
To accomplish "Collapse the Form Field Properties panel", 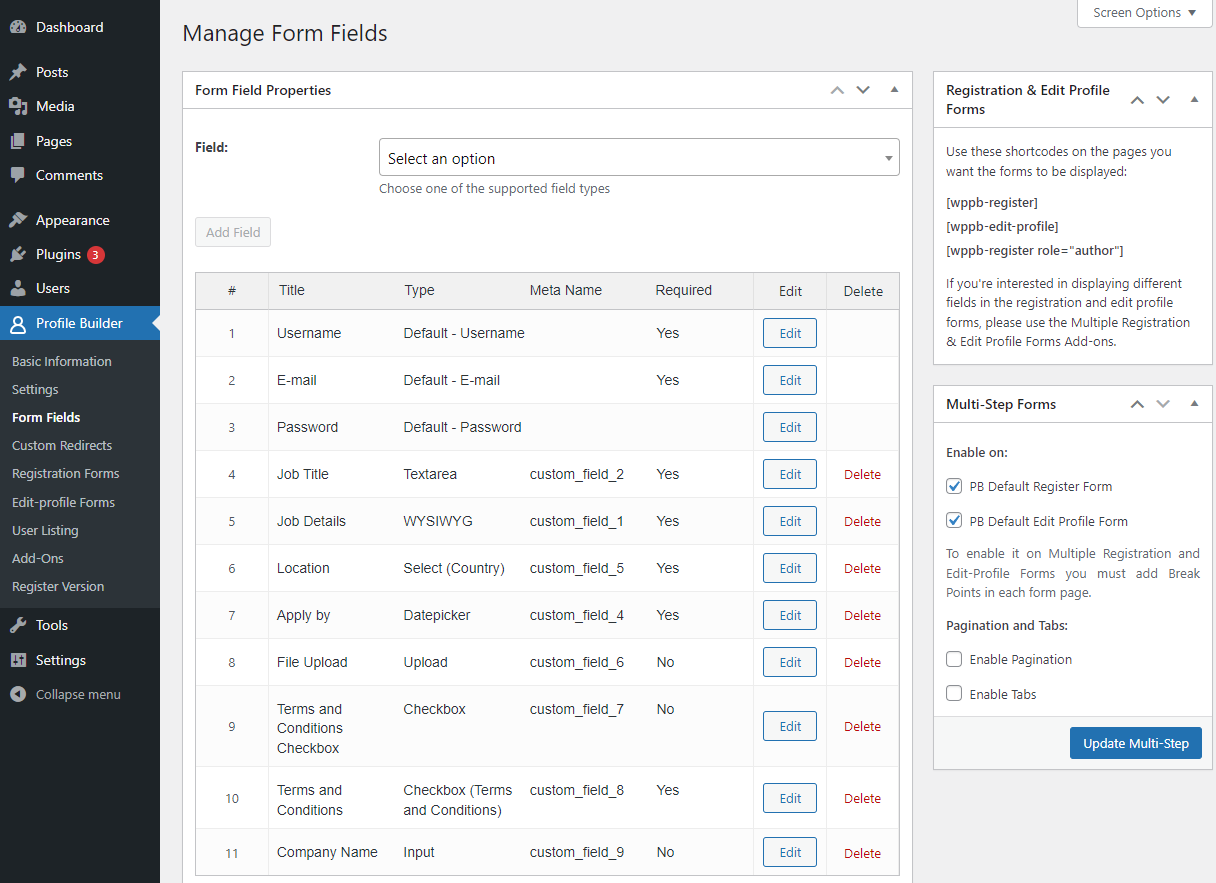I will 894,90.
